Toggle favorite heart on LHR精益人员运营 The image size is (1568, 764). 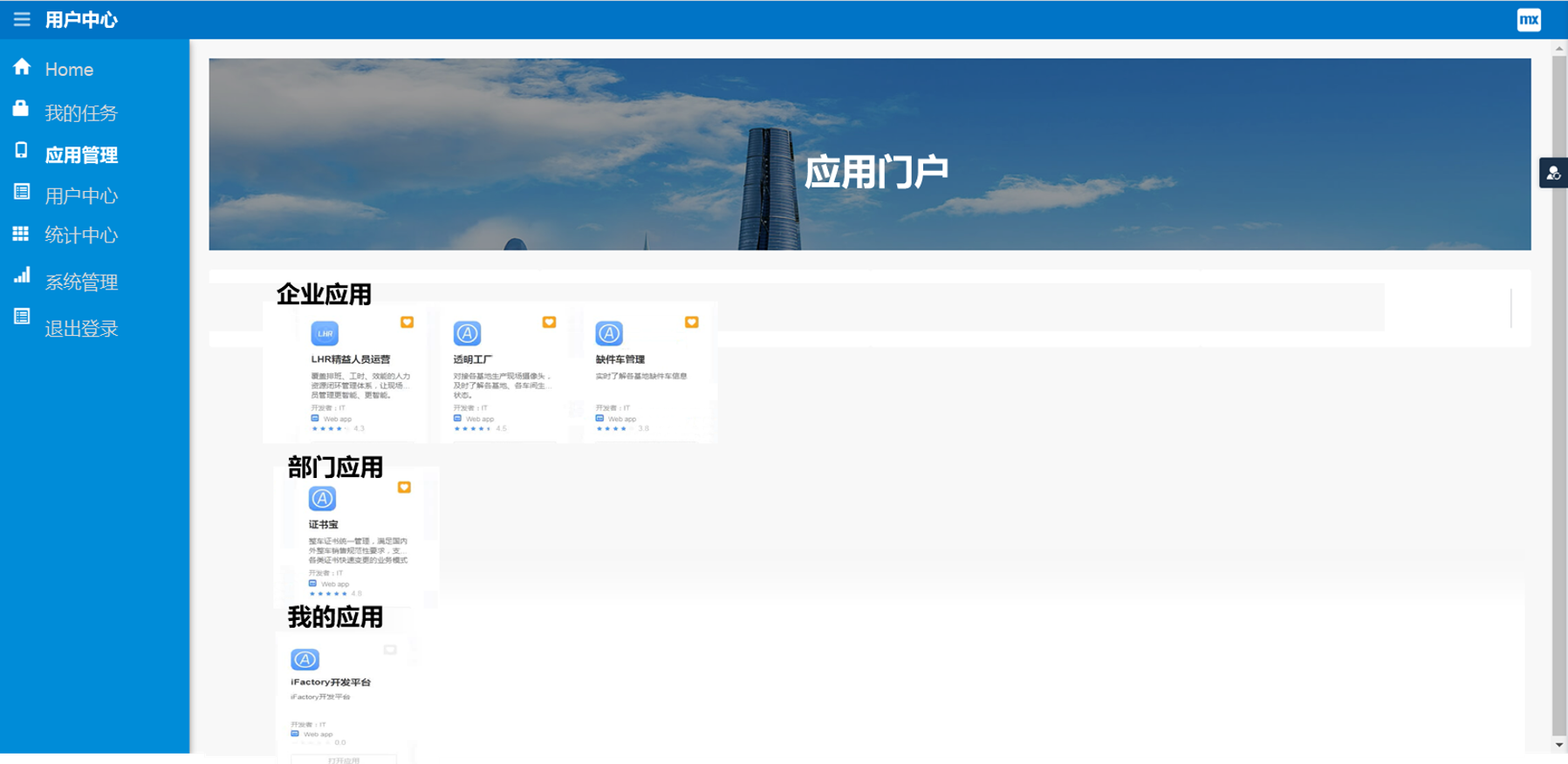tap(407, 322)
